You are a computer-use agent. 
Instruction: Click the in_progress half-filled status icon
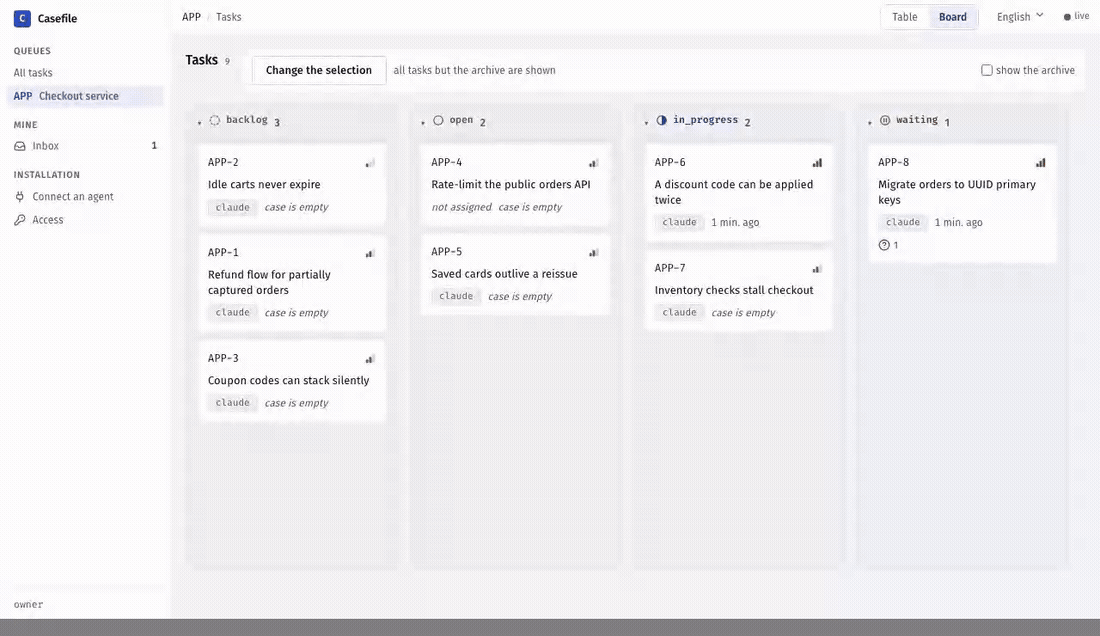click(662, 121)
